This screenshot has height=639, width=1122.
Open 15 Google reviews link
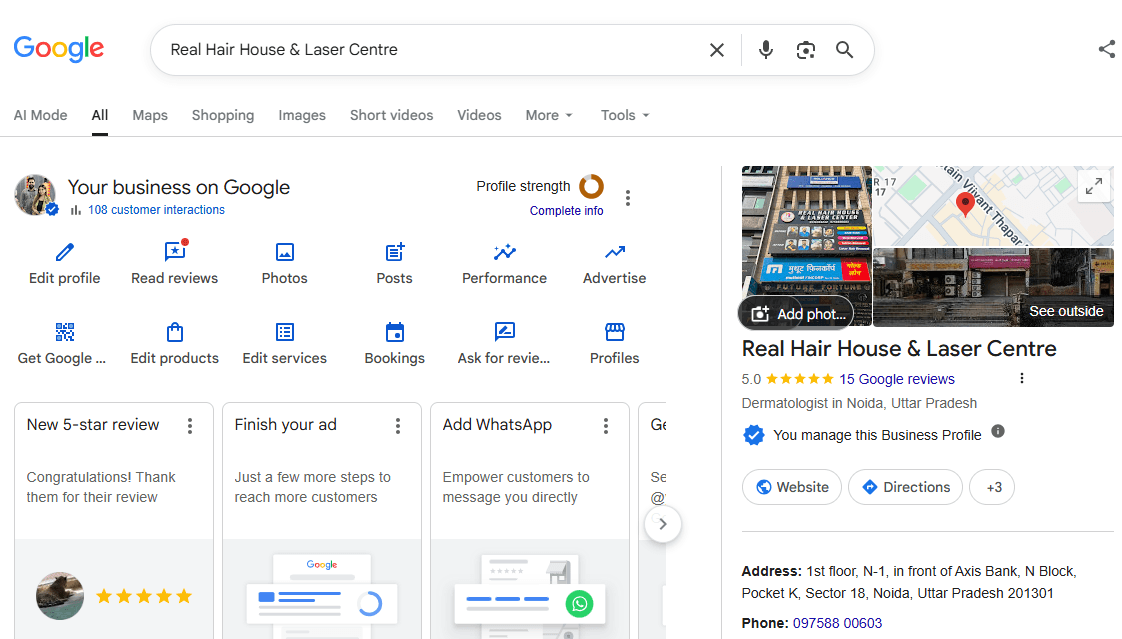pyautogui.click(x=897, y=379)
